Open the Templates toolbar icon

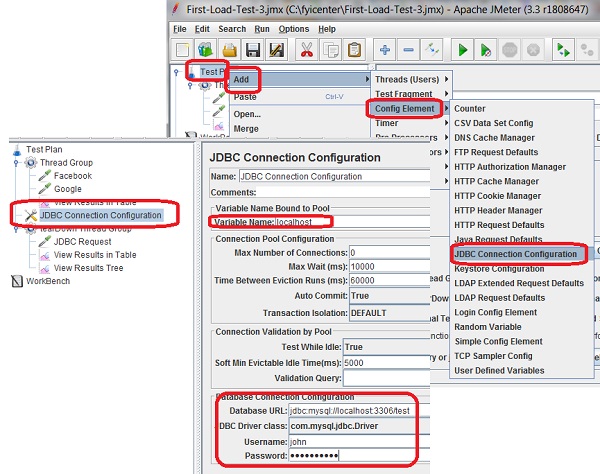206,50
